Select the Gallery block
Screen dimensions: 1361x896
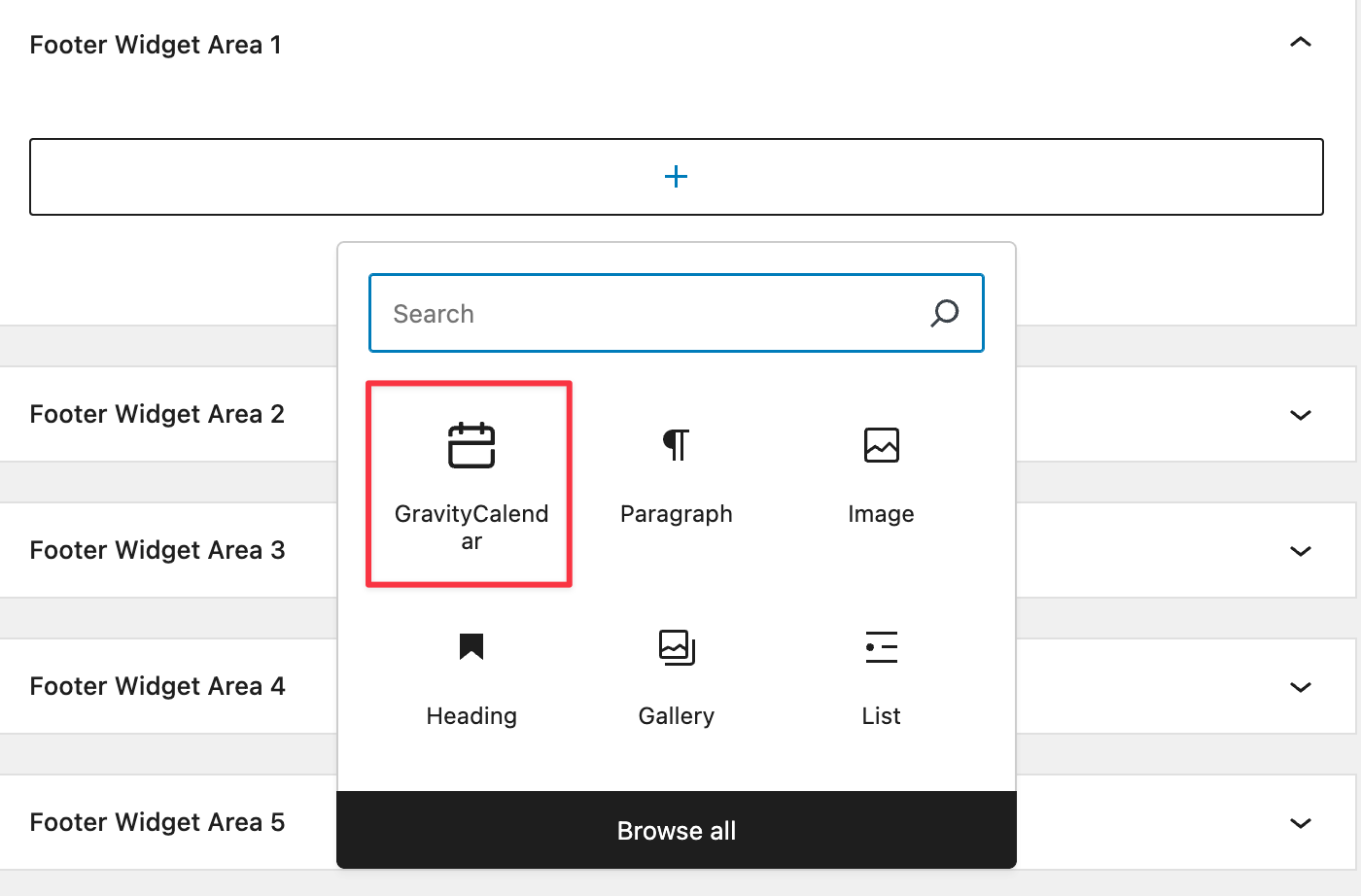[x=676, y=677]
